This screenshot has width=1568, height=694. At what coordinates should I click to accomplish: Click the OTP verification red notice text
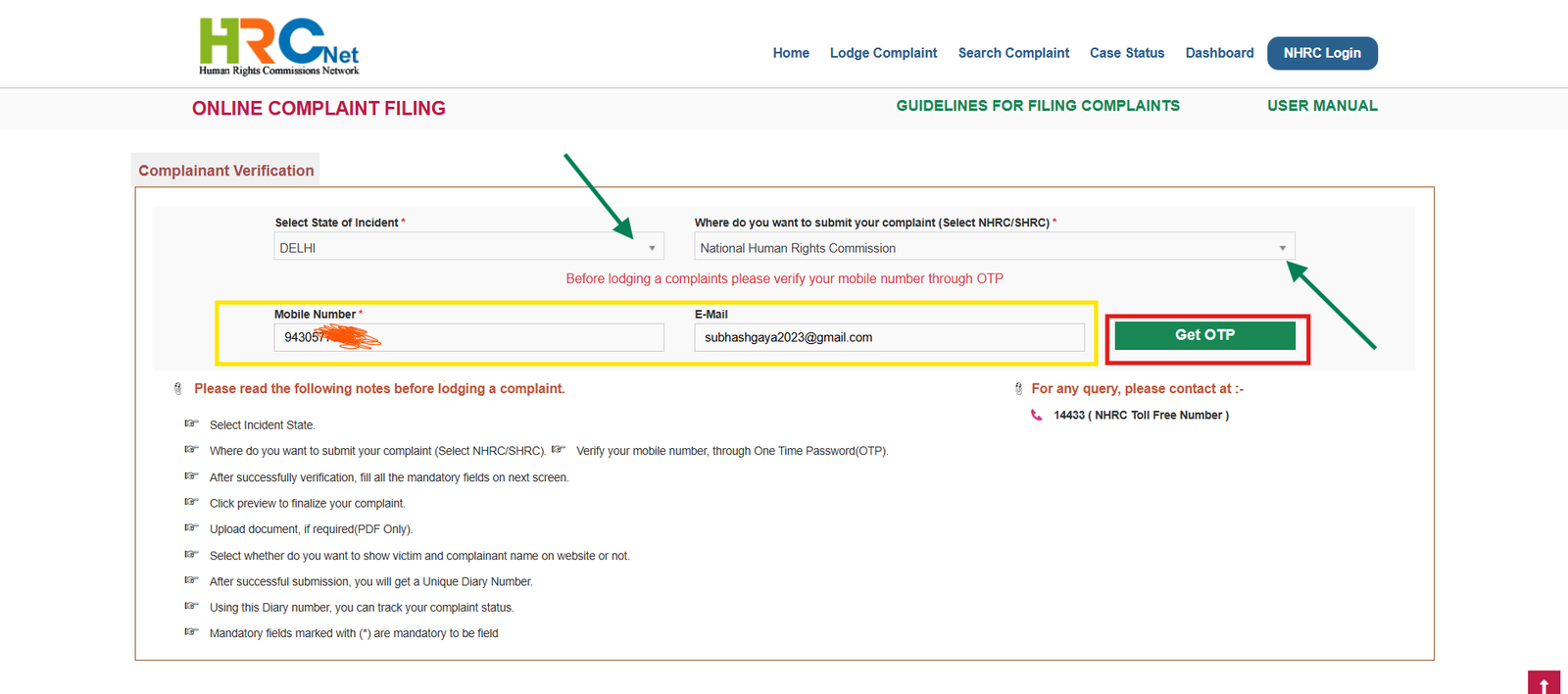coord(784,279)
